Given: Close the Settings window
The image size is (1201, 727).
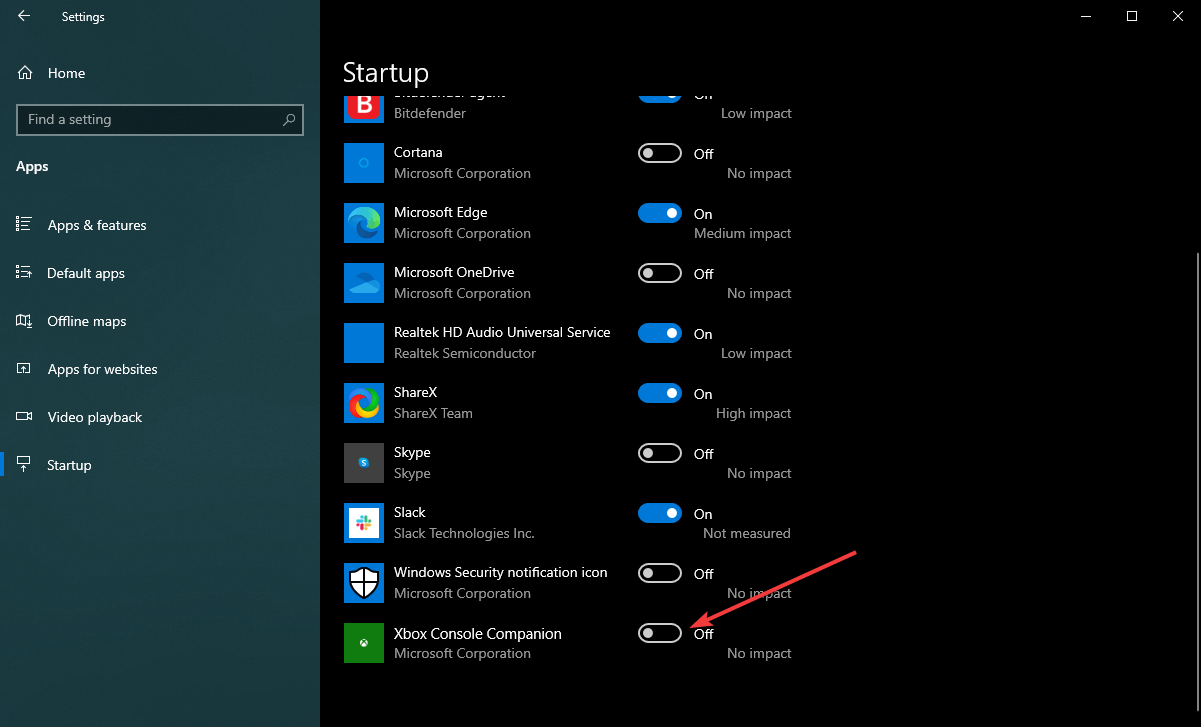Looking at the screenshot, I should (x=1178, y=16).
